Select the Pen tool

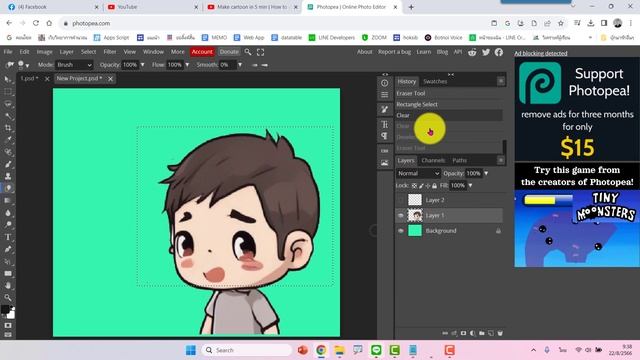point(8,249)
